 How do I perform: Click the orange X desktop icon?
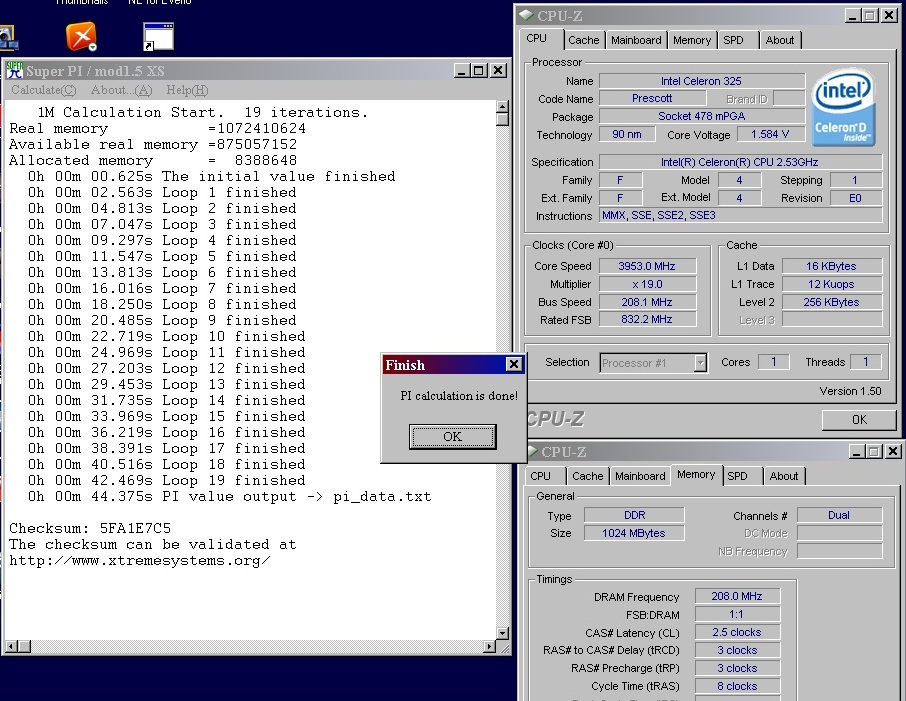81,36
